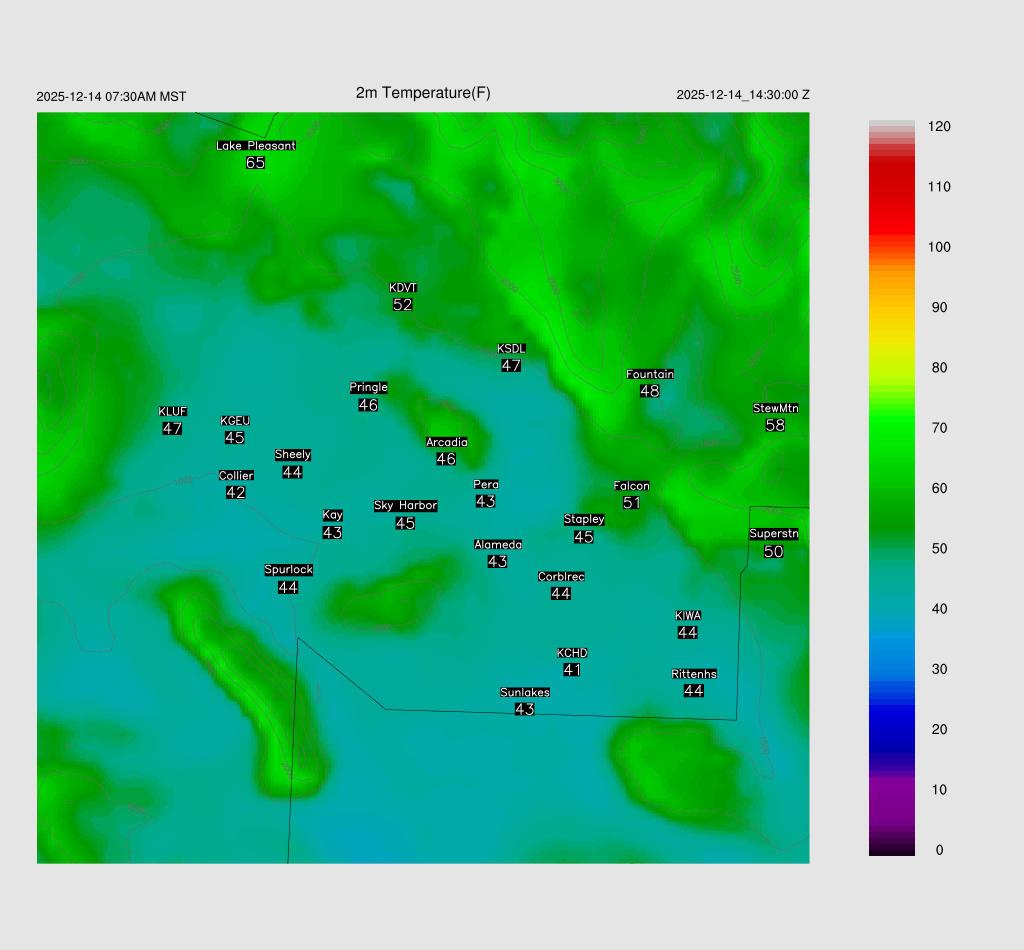Image resolution: width=1024 pixels, height=950 pixels.
Task: Select the Arcadia station label
Action: pyautogui.click(x=446, y=442)
